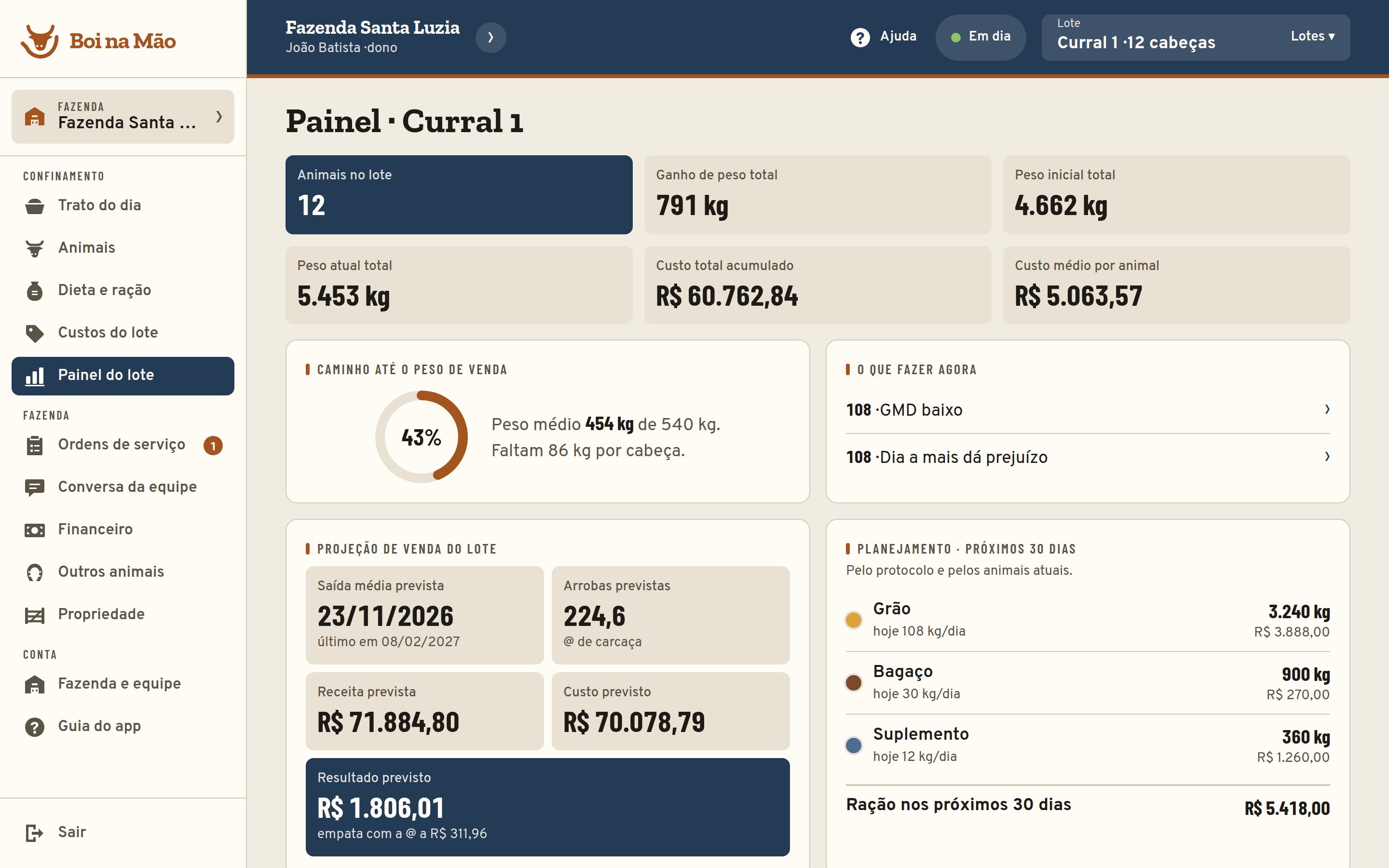Click the Fazenda e equipe barn icon
Screen dimensions: 1389x868
(x=34, y=684)
